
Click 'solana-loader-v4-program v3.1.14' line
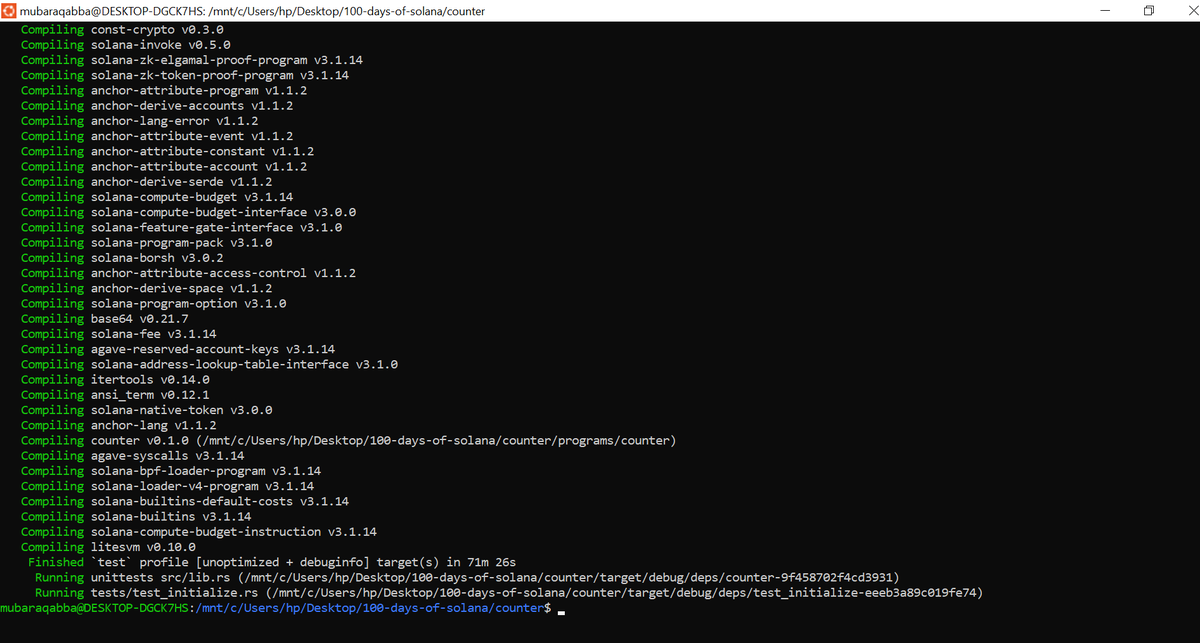(x=168, y=486)
